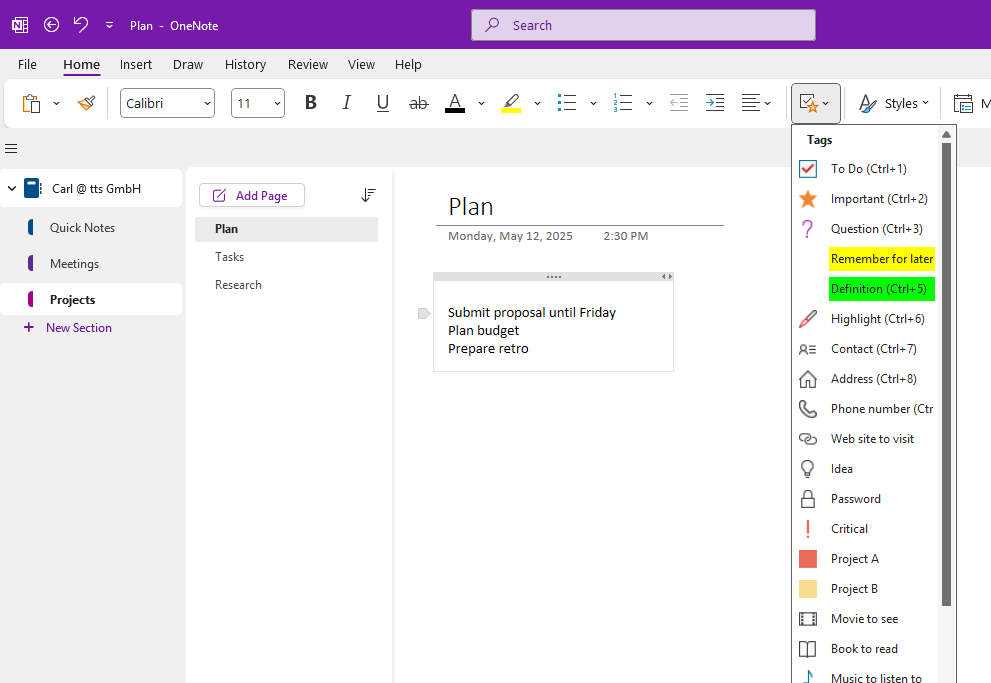
Task: Select the Projects section
Action: pos(91,299)
